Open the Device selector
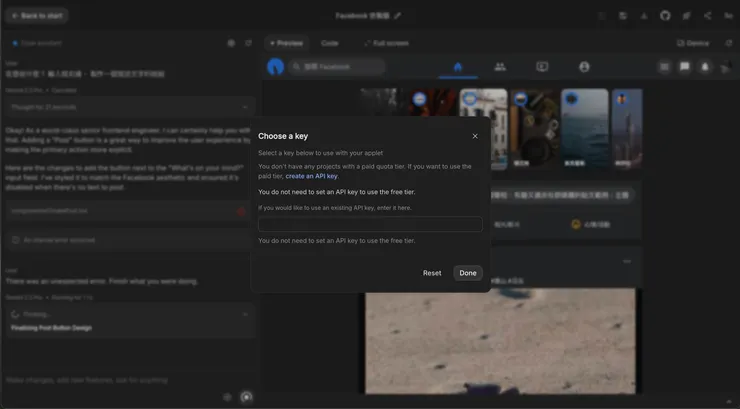The width and height of the screenshot is (740, 409). point(693,44)
